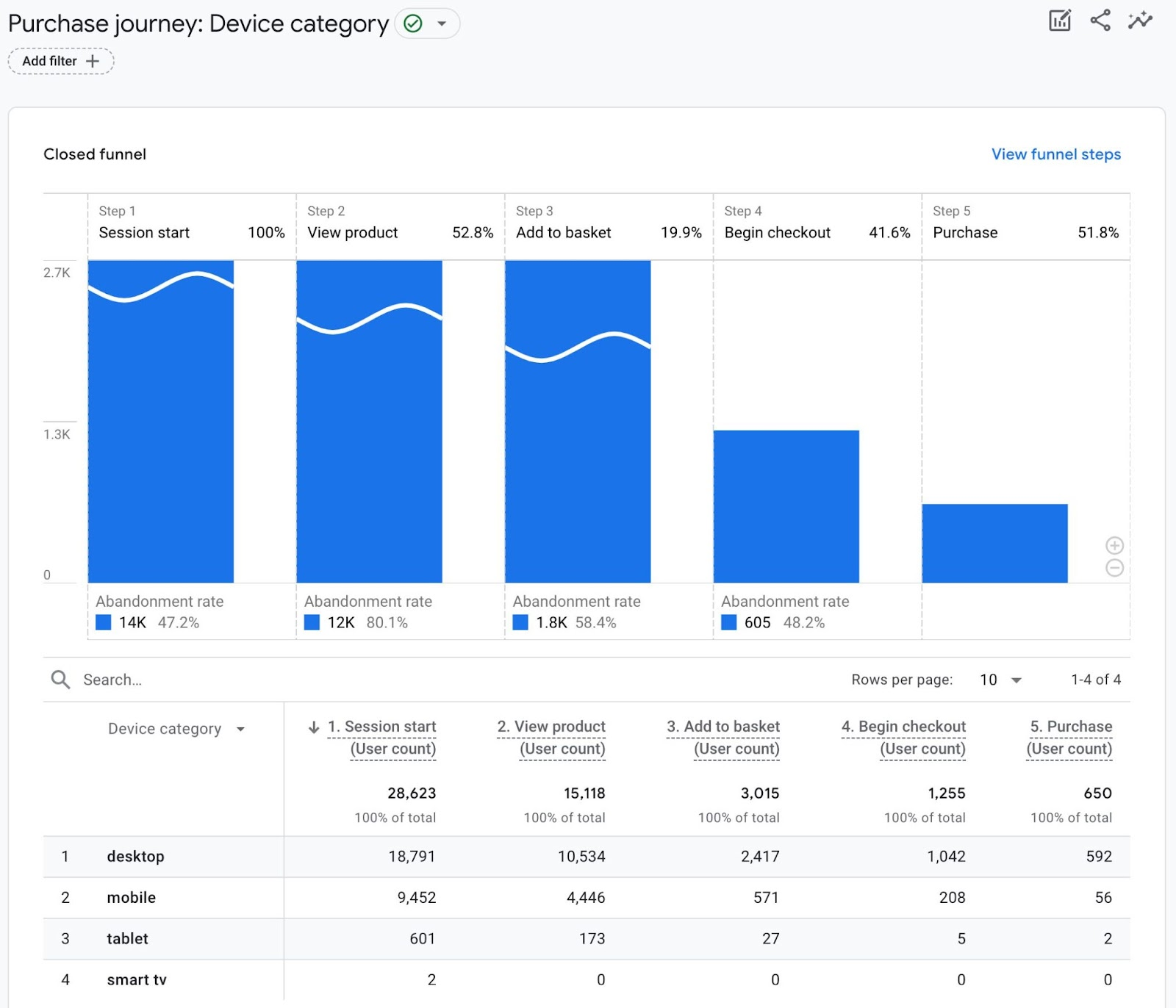Screen dimensions: 1176x1008
Task: Open the Rows per page dropdown
Action: pyautogui.click(x=1000, y=680)
